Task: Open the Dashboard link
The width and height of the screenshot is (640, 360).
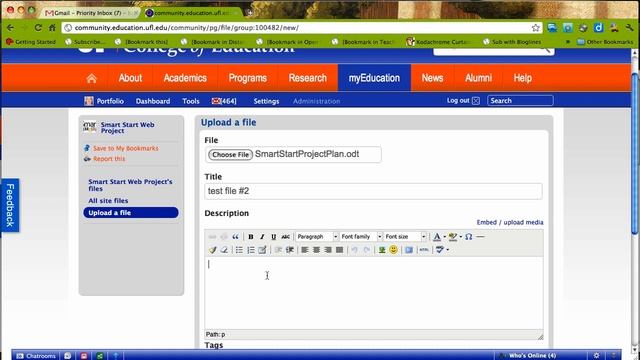Action: click(x=153, y=101)
